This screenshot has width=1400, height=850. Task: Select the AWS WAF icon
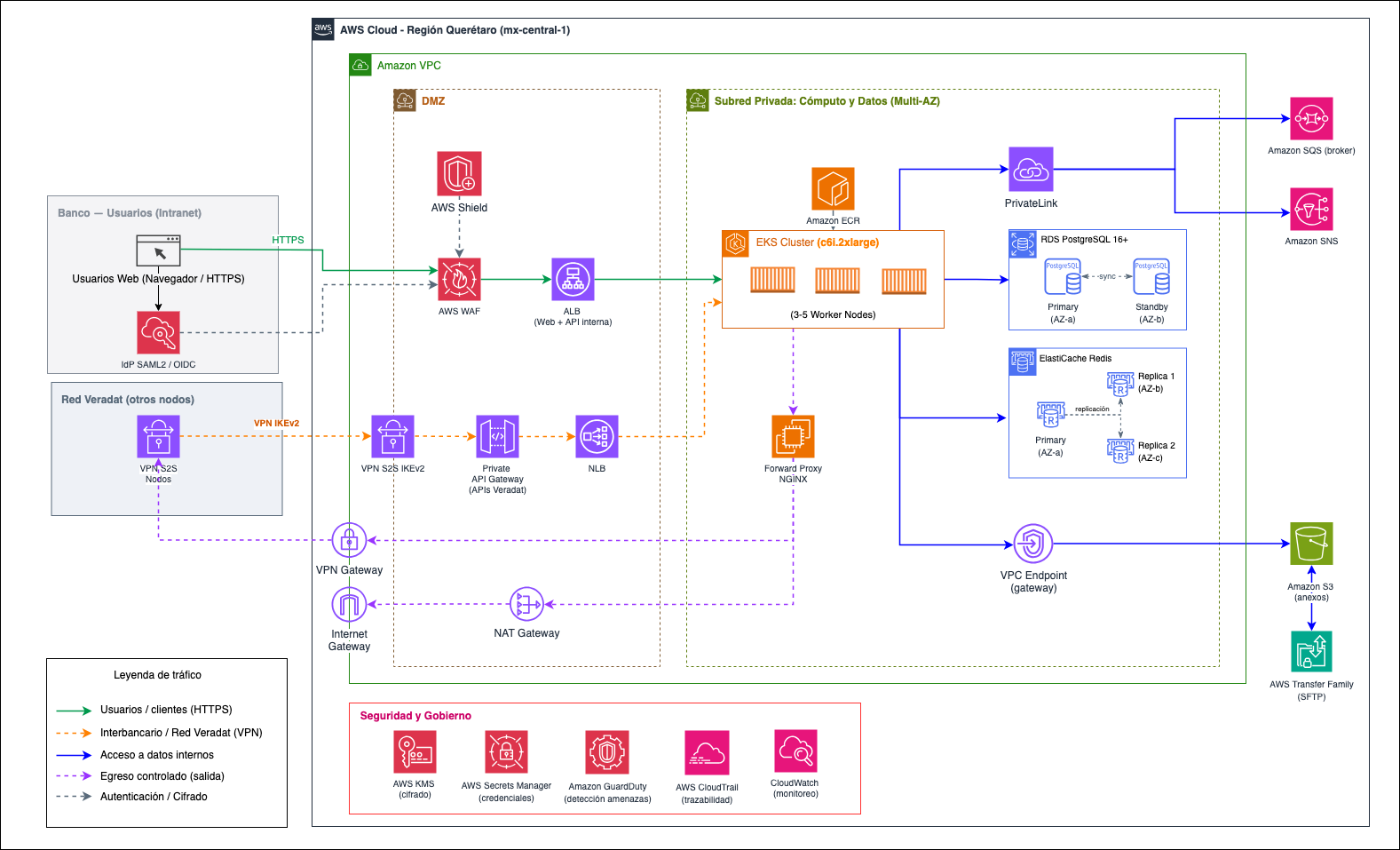pos(459,280)
